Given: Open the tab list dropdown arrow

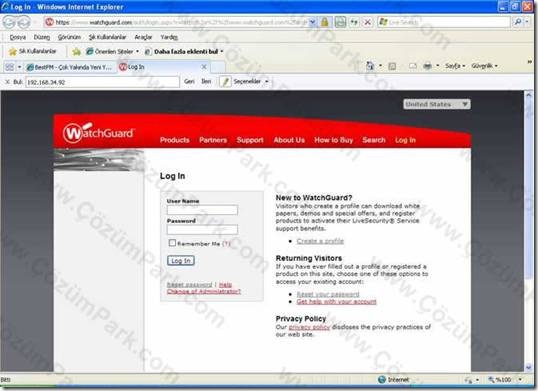Looking at the screenshot, I should click(19, 67).
